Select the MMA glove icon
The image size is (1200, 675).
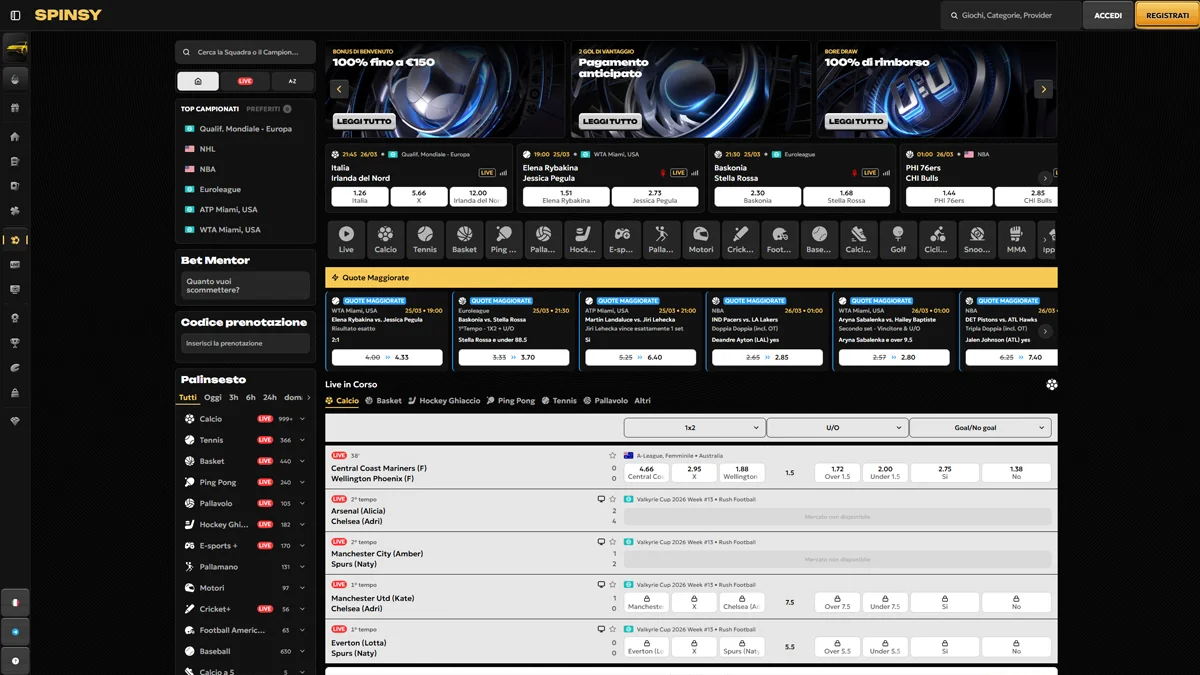pos(1016,239)
